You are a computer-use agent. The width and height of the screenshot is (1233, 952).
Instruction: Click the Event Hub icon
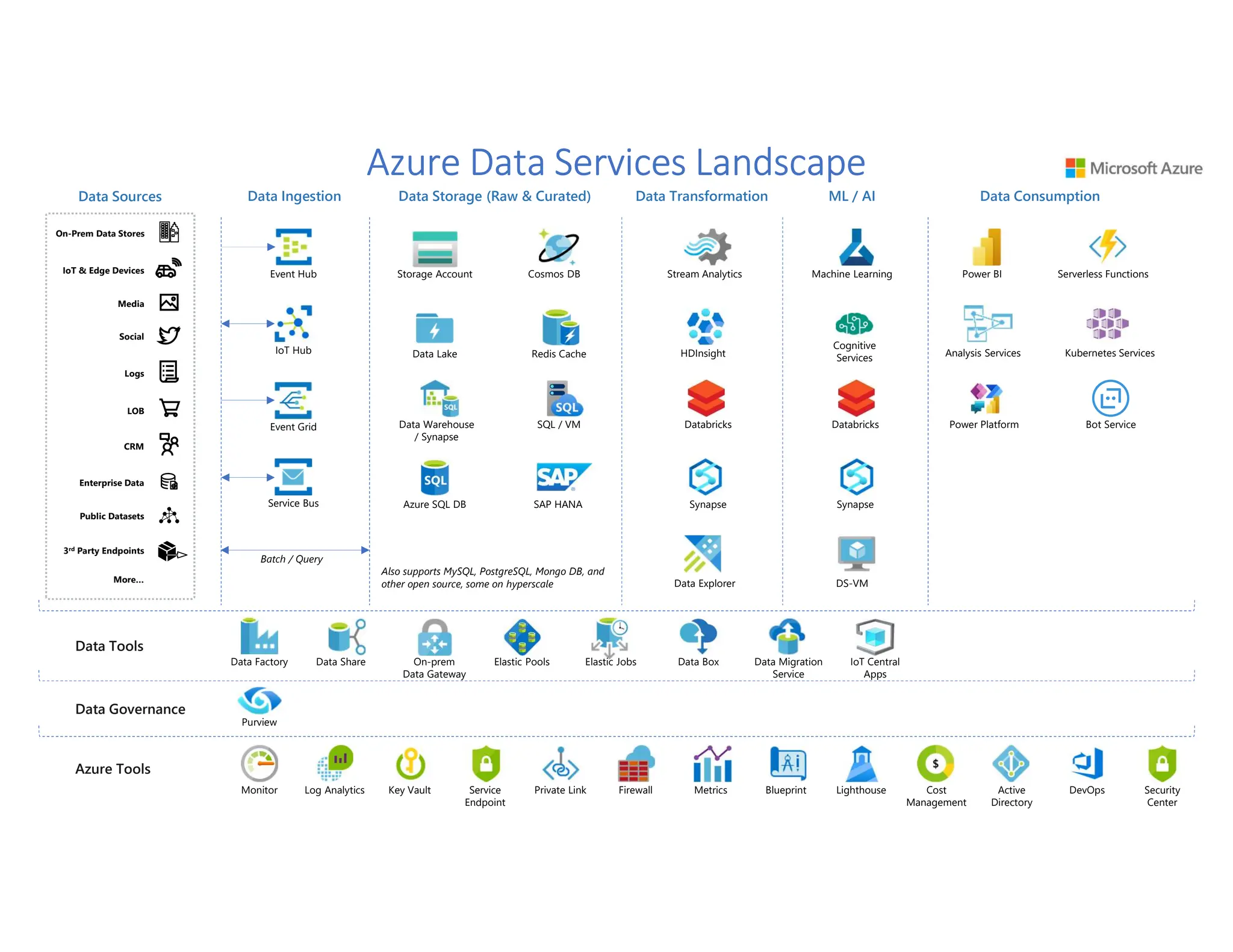click(293, 247)
